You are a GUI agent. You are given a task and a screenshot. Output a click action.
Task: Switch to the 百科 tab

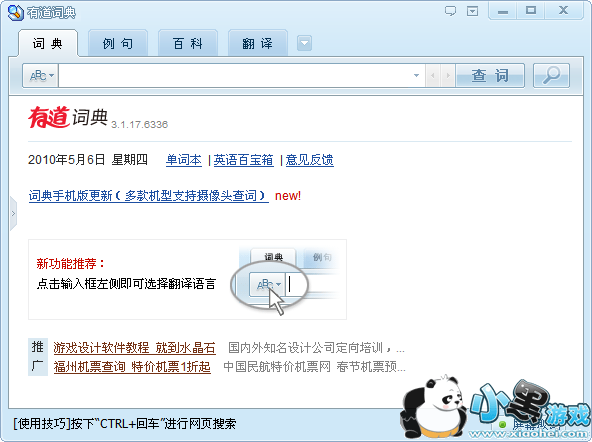pos(188,43)
